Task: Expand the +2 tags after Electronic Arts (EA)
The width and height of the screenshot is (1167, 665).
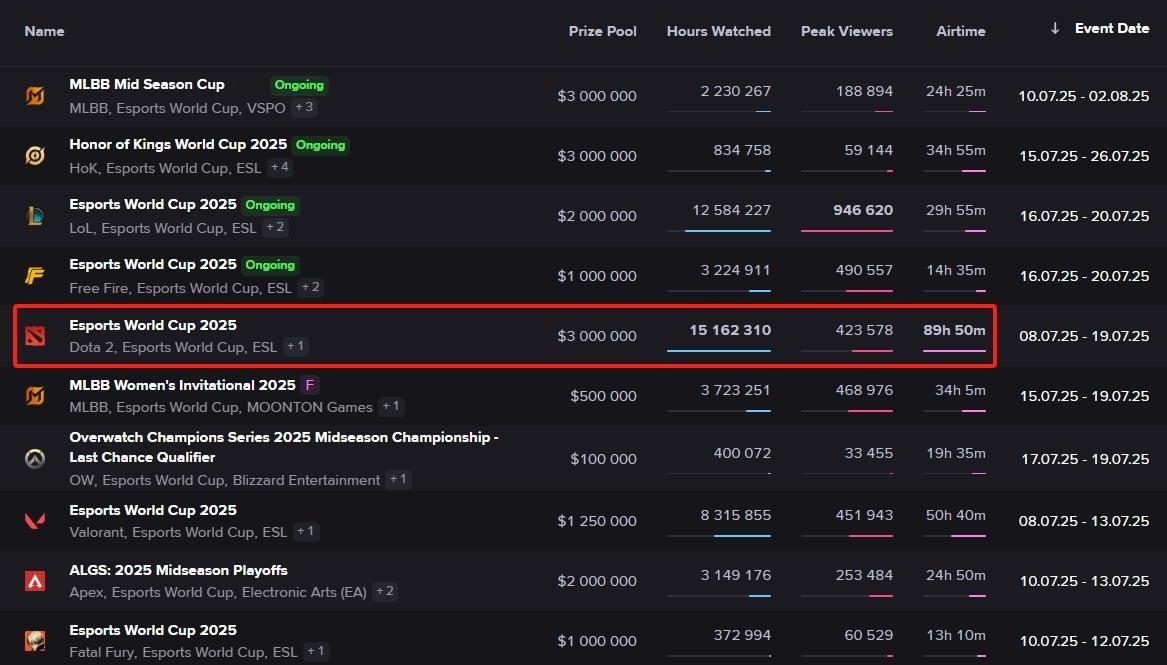Action: pos(385,591)
